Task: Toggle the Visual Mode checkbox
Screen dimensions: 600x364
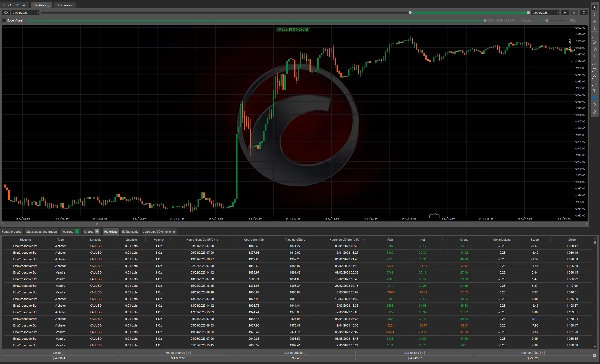Action: tap(4, 20)
